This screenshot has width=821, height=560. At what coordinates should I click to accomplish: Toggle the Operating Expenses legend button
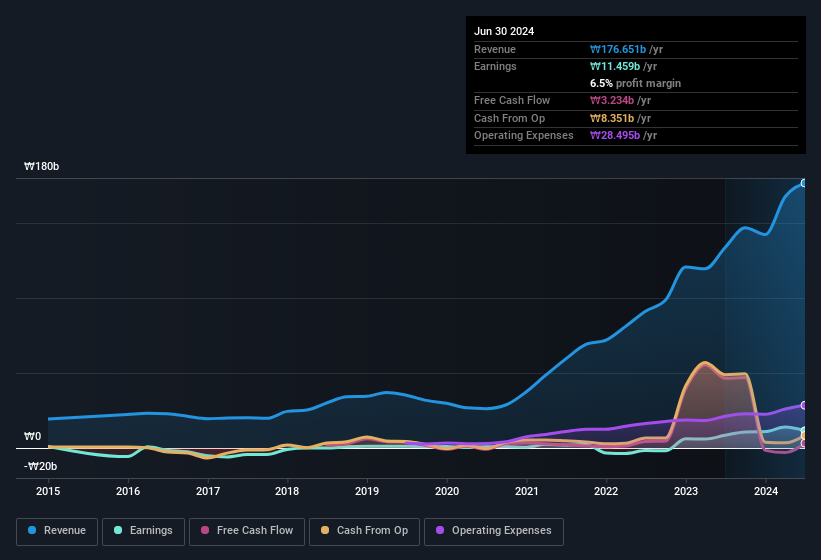(494, 531)
